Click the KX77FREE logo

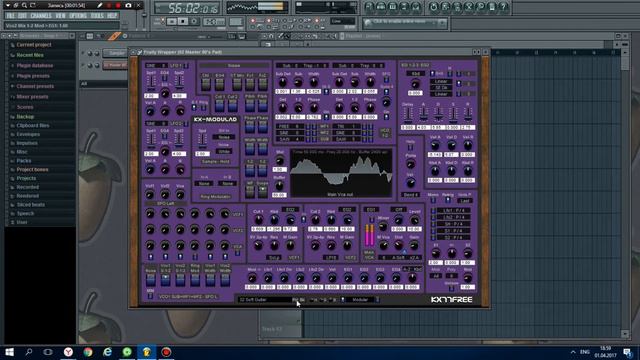(x=451, y=300)
